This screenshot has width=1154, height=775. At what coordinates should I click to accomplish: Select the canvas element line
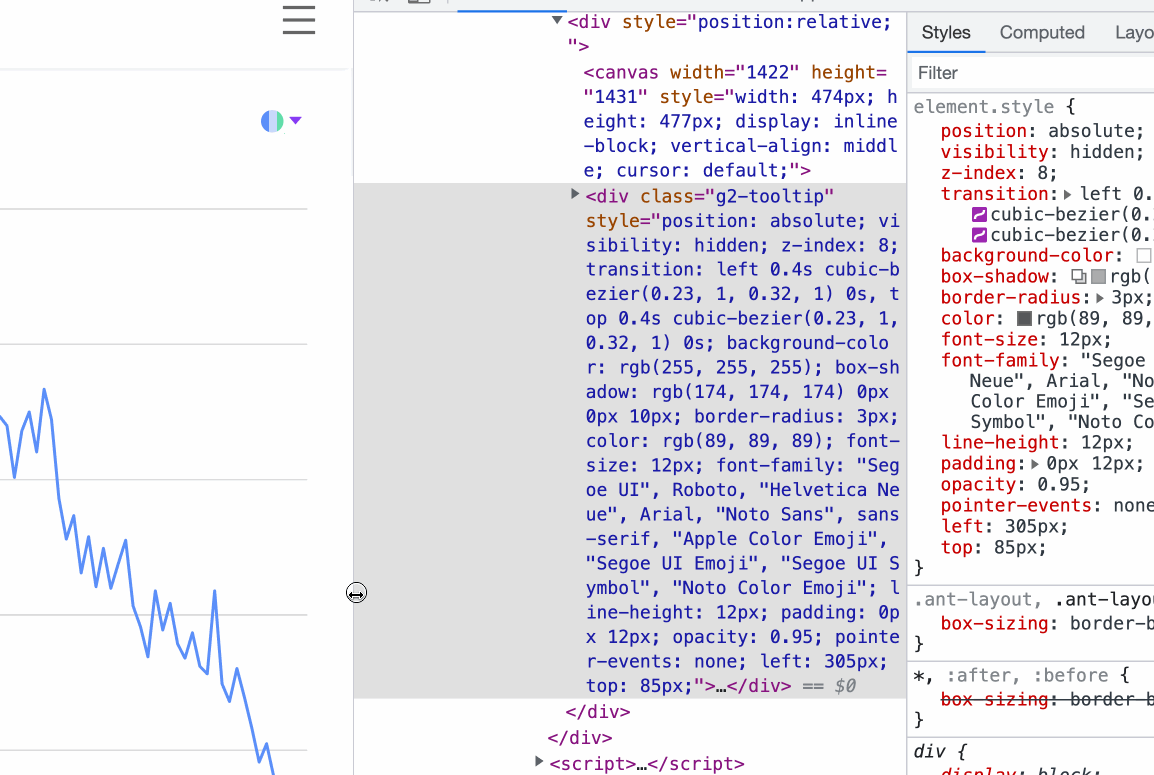(x=740, y=121)
